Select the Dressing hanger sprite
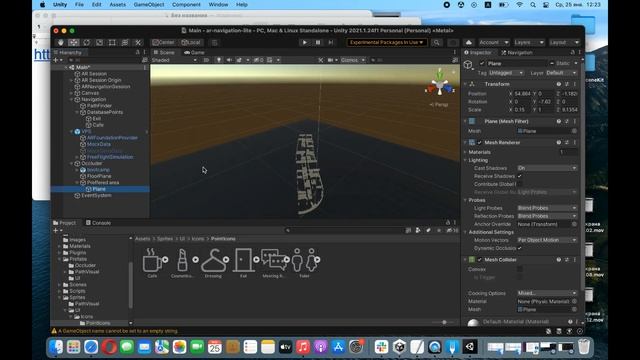Screen dimensions: 640x360 click(213, 263)
